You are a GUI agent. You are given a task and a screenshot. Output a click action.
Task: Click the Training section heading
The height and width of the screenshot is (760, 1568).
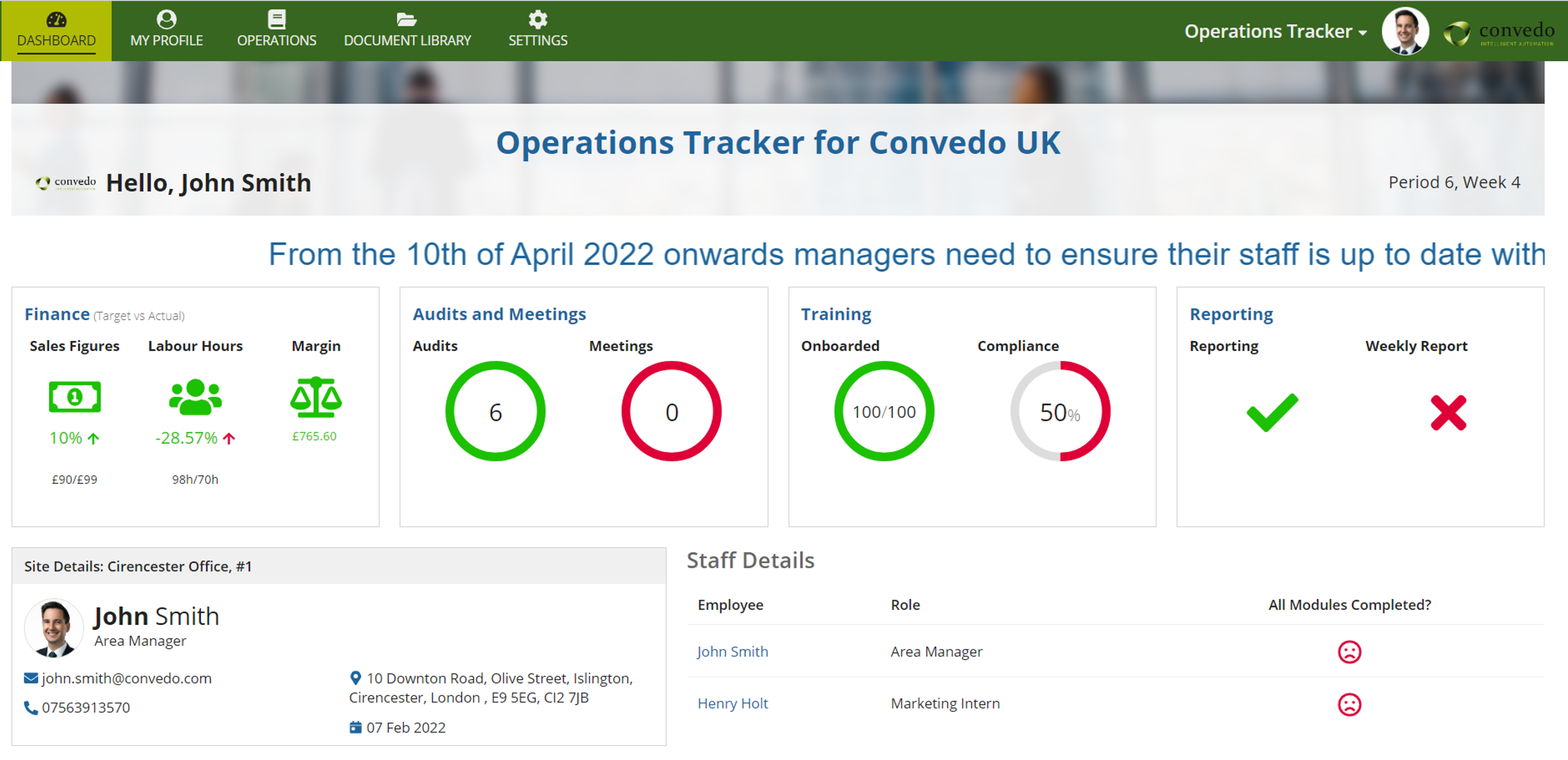tap(836, 314)
